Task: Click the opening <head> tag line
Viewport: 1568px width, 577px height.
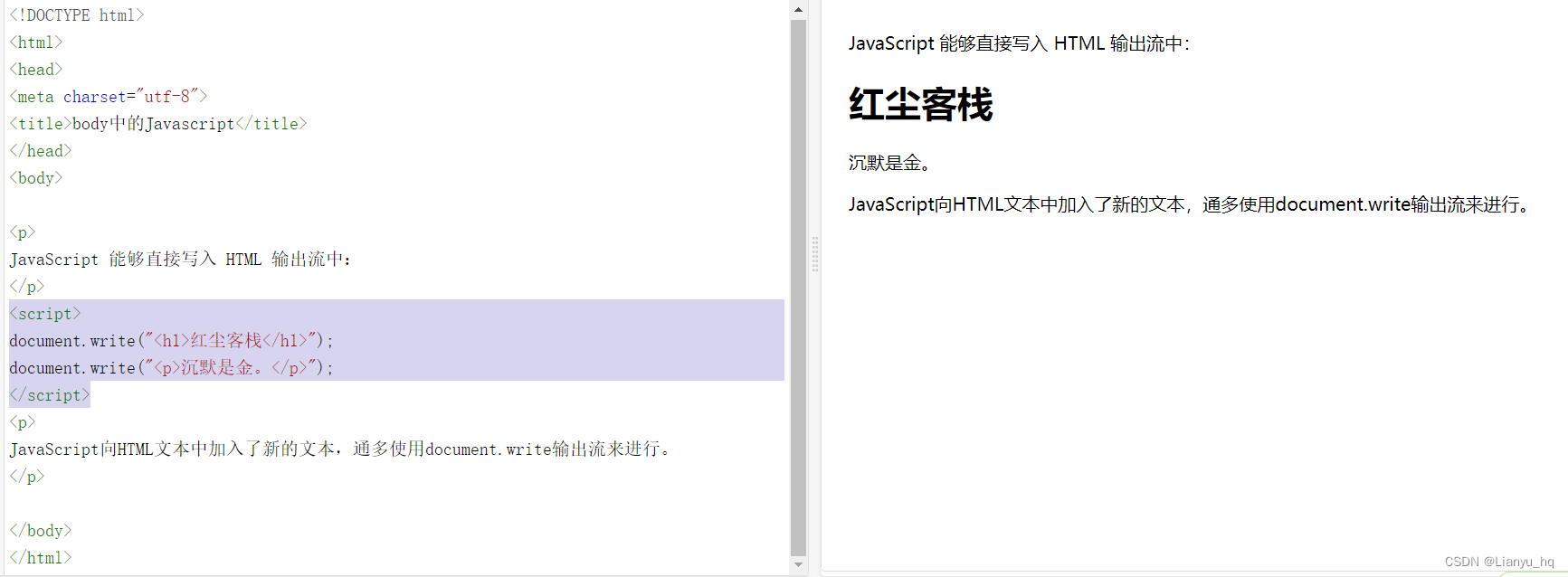Action: click(x=36, y=70)
